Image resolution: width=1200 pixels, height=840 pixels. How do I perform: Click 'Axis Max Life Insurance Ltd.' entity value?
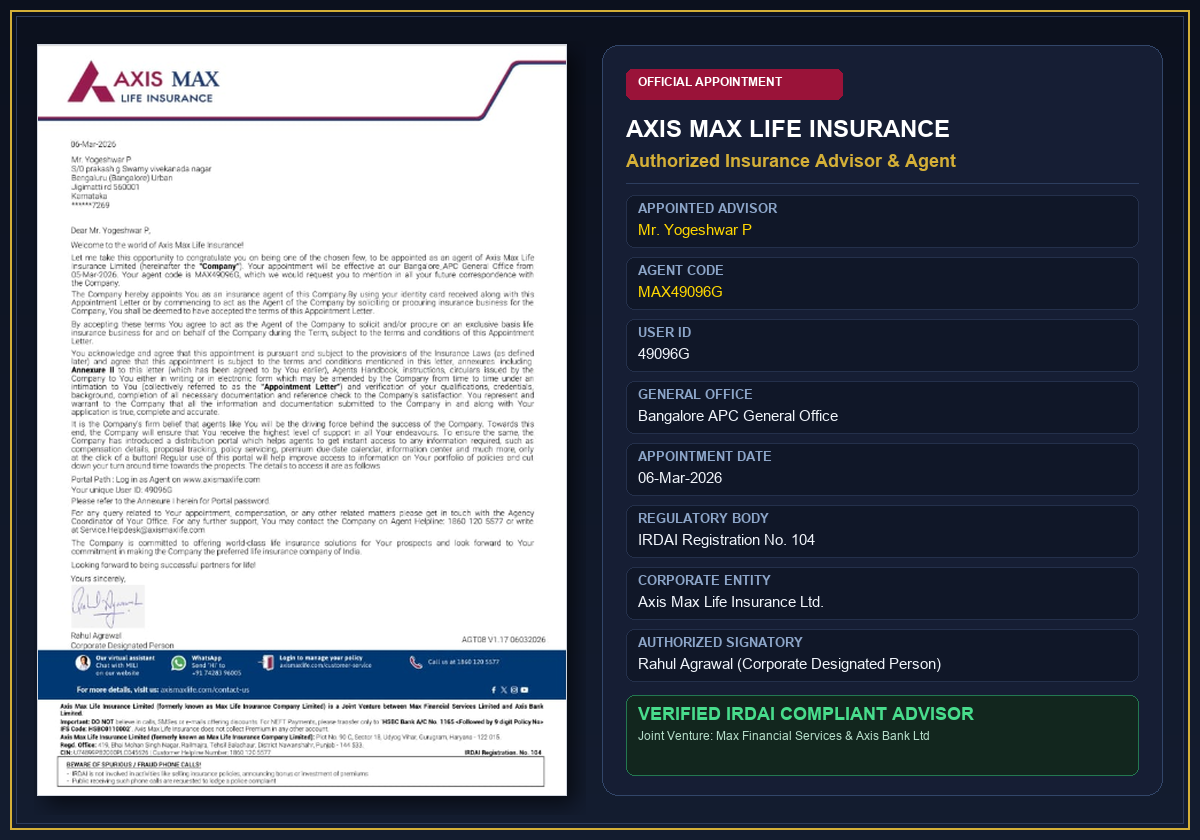pyautogui.click(x=731, y=602)
